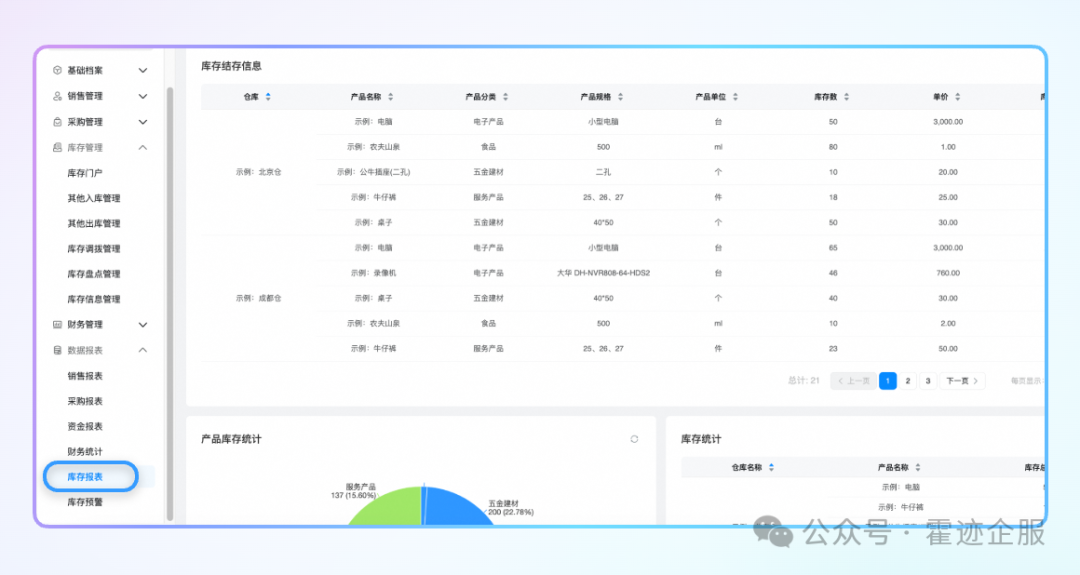Click the 采购管理 bag icon in sidebar
The image size is (1080, 575).
pyautogui.click(x=57, y=122)
